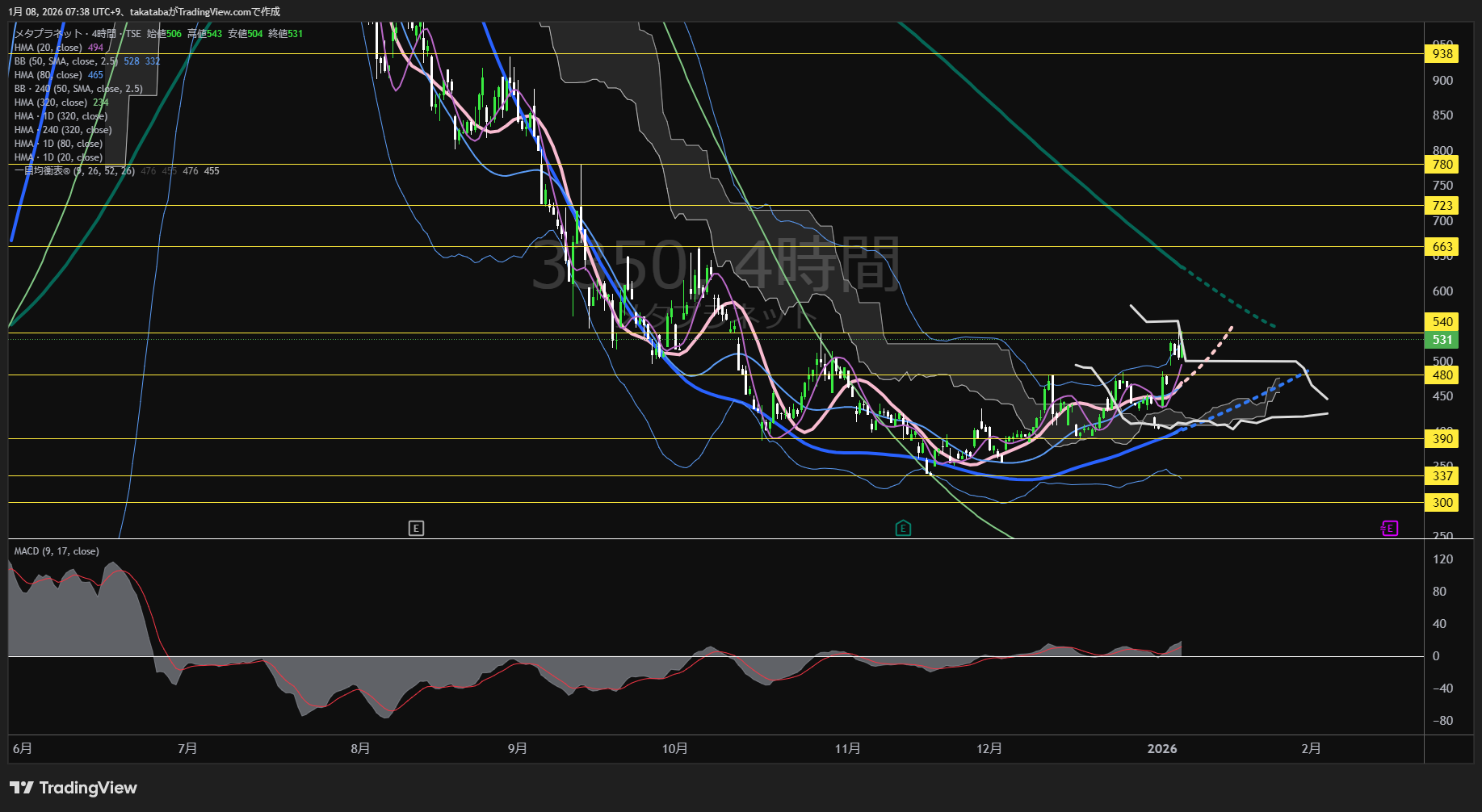1482x812 pixels.
Task: Click the MACD (9, 17, close) label
Action: (x=57, y=551)
